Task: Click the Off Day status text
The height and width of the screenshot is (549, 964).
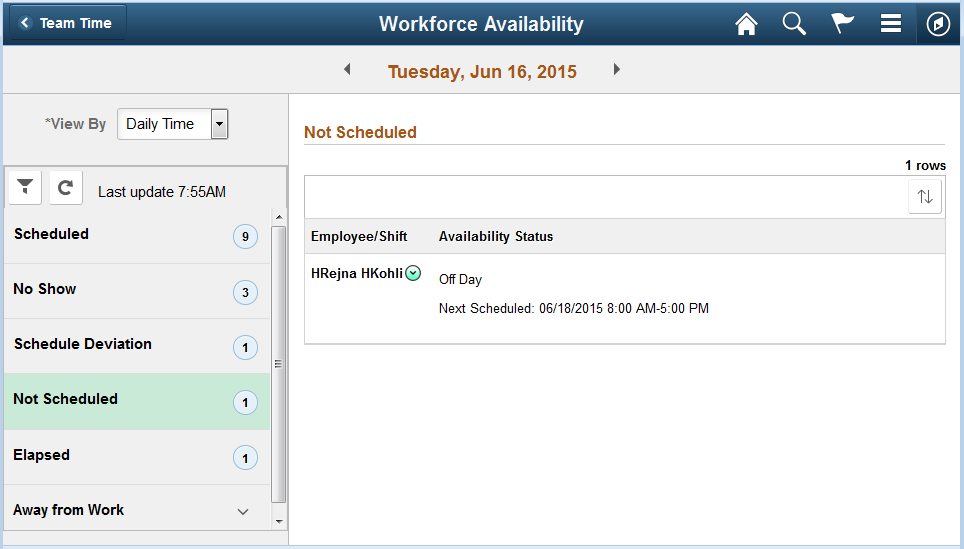Action: pyautogui.click(x=460, y=279)
